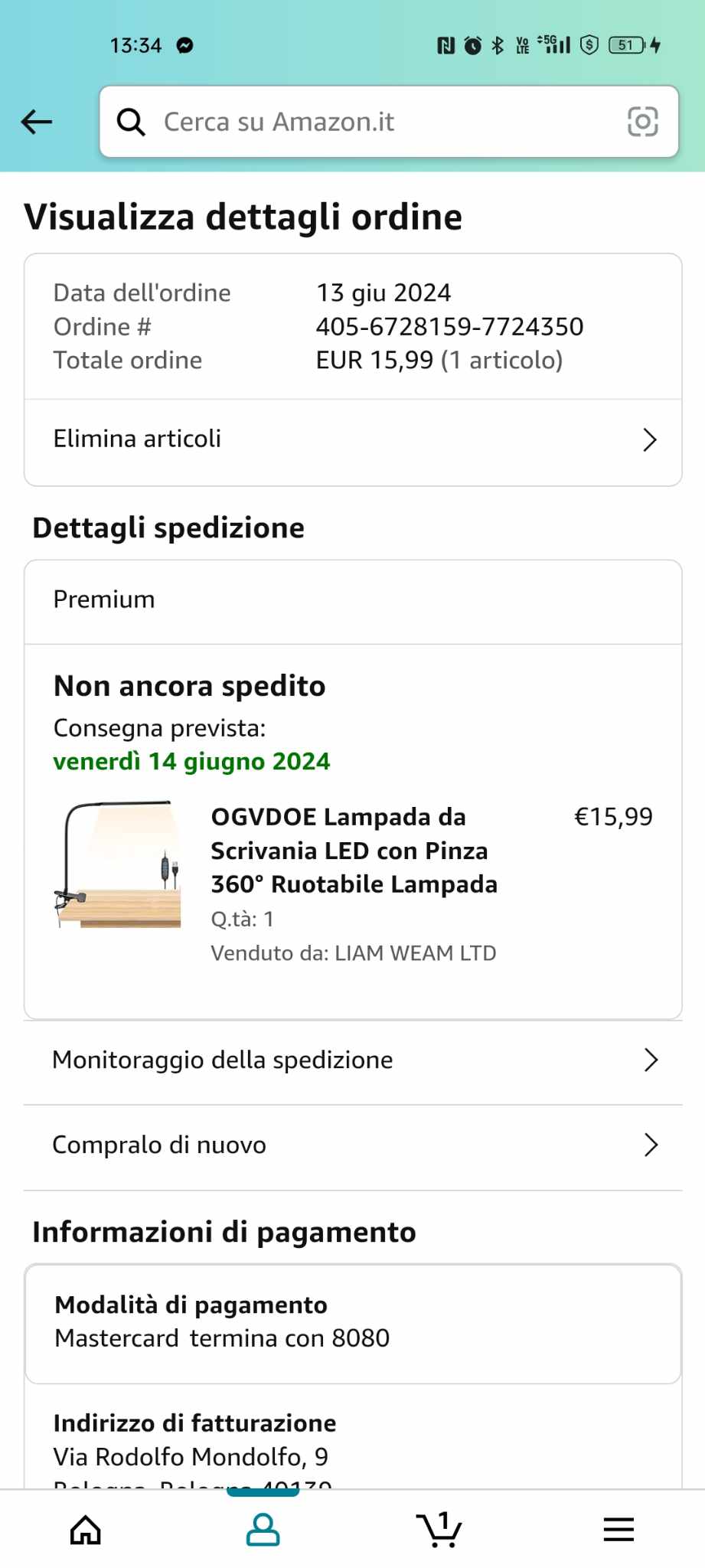This screenshot has width=705, height=1568.
Task: Tap the battery indicator in status bar
Action: pyautogui.click(x=627, y=45)
